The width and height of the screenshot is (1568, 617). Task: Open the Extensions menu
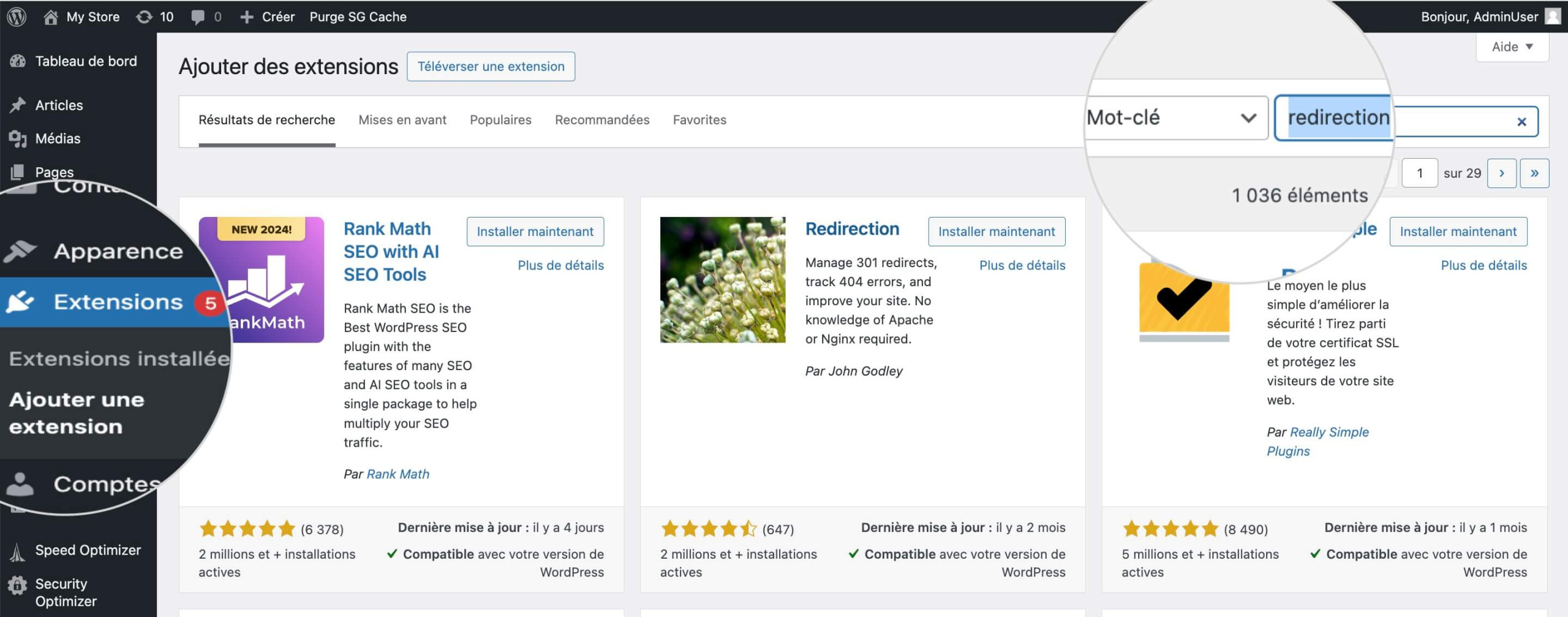tap(118, 301)
